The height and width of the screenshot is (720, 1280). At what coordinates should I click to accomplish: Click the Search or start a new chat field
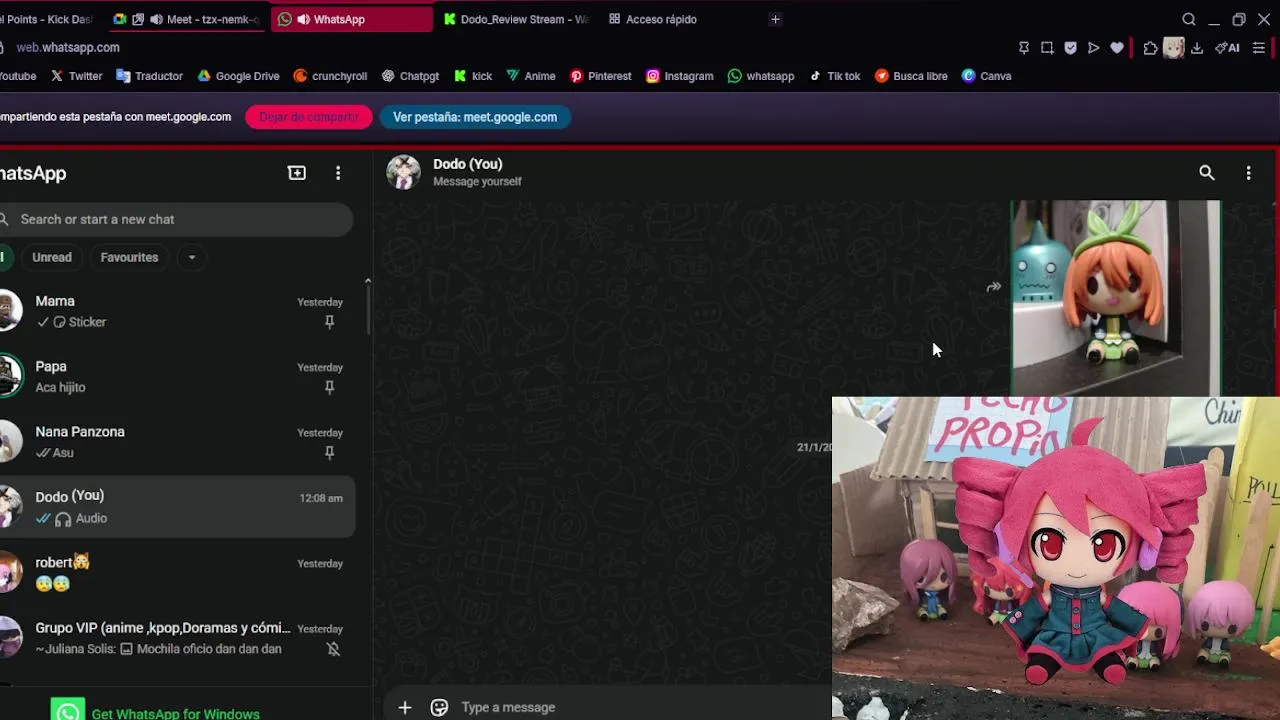(176, 219)
